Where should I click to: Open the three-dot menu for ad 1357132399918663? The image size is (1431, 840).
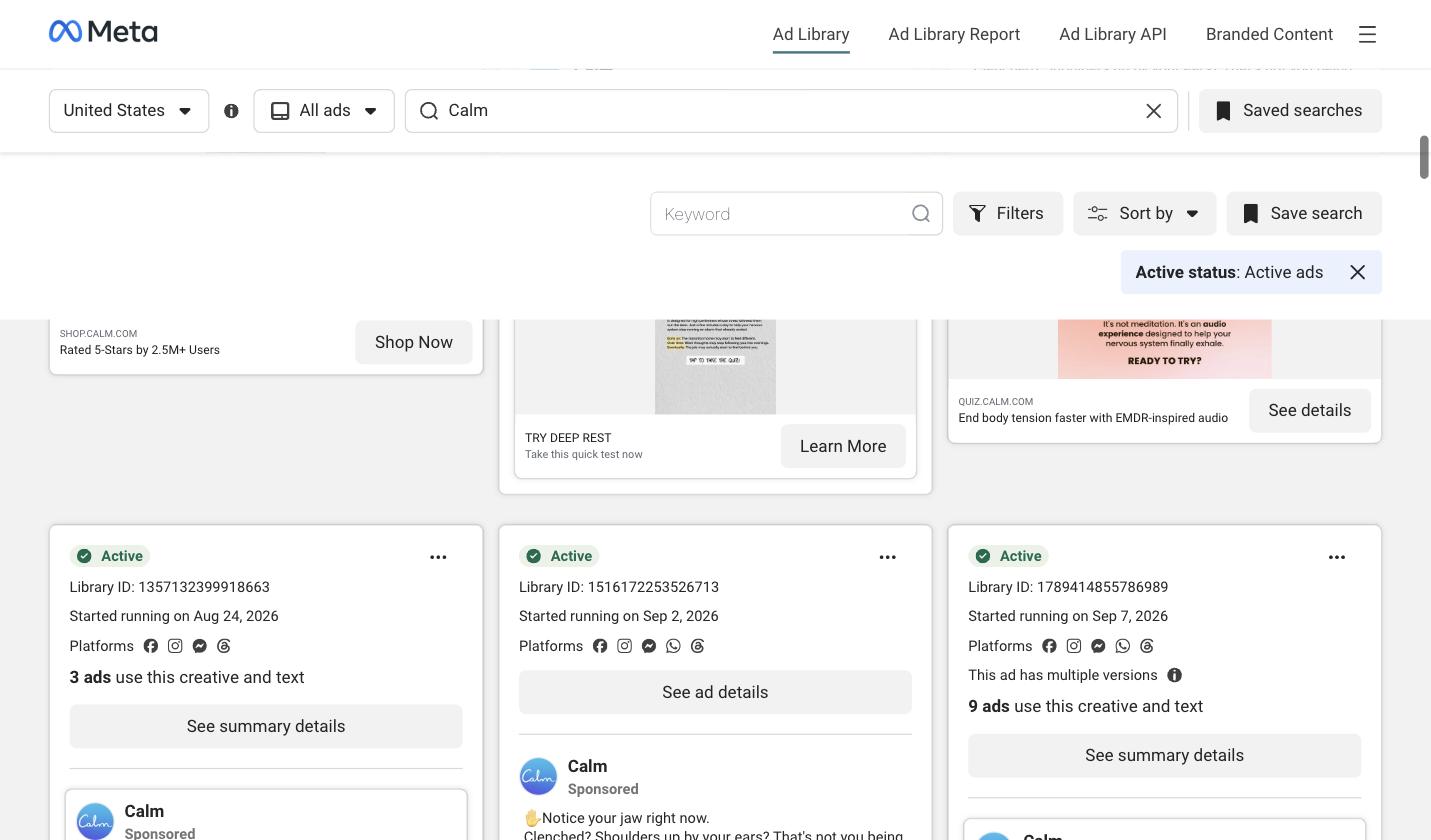(438, 557)
